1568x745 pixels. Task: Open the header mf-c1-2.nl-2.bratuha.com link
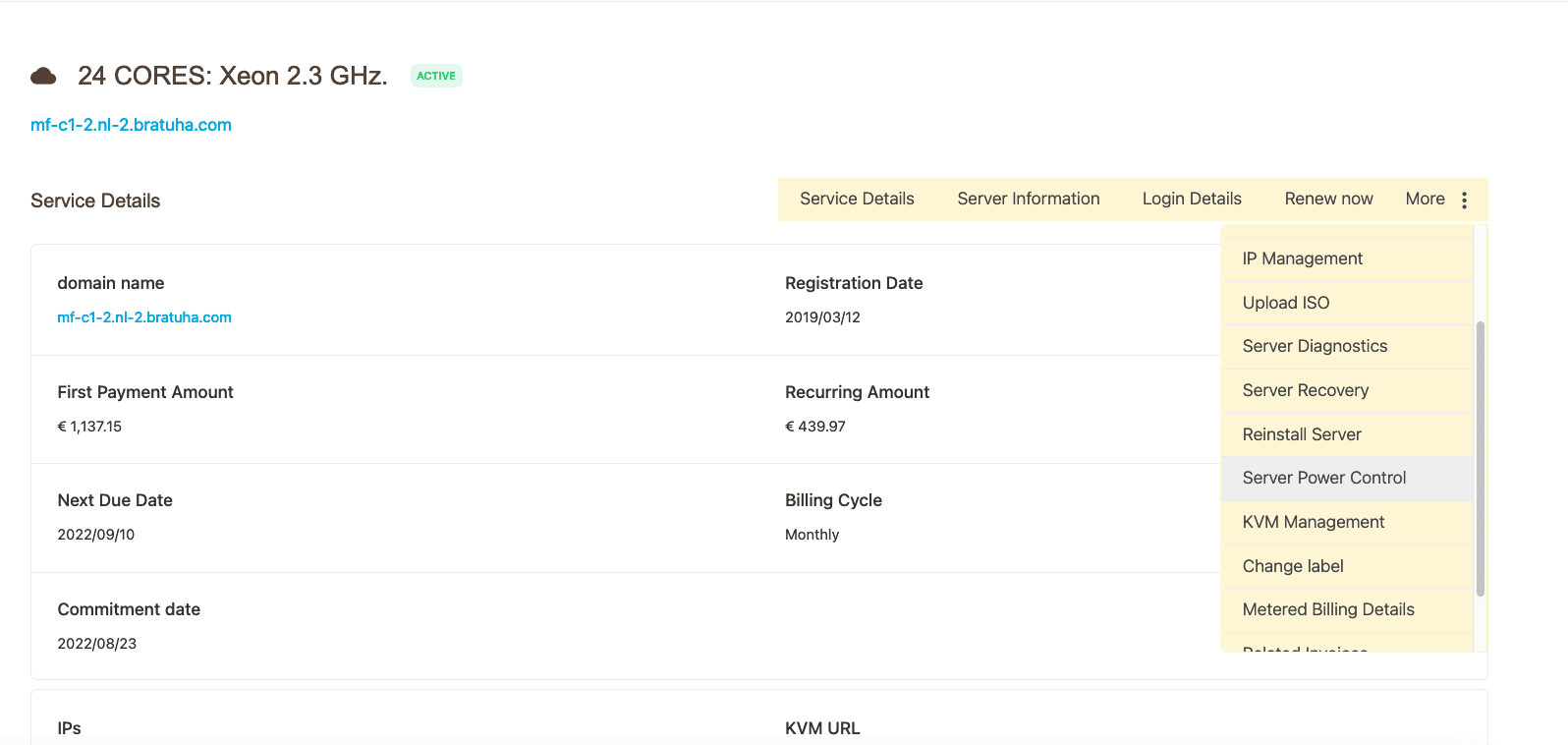click(x=131, y=125)
